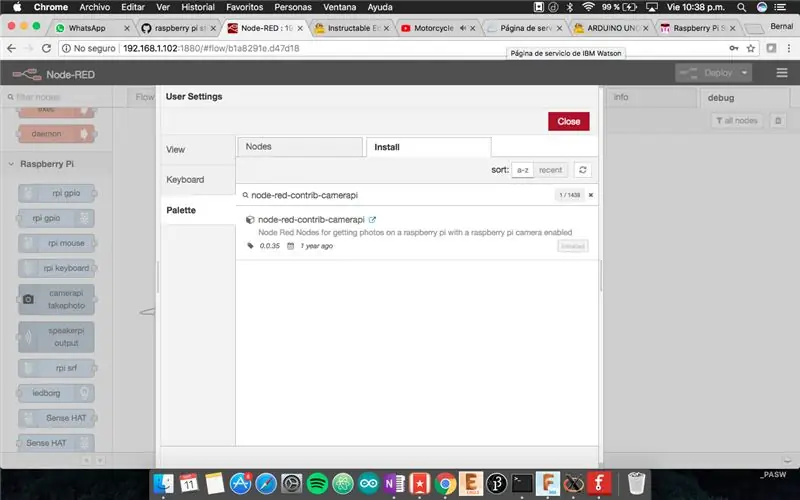Open the Favoritos menu

pos(244,7)
